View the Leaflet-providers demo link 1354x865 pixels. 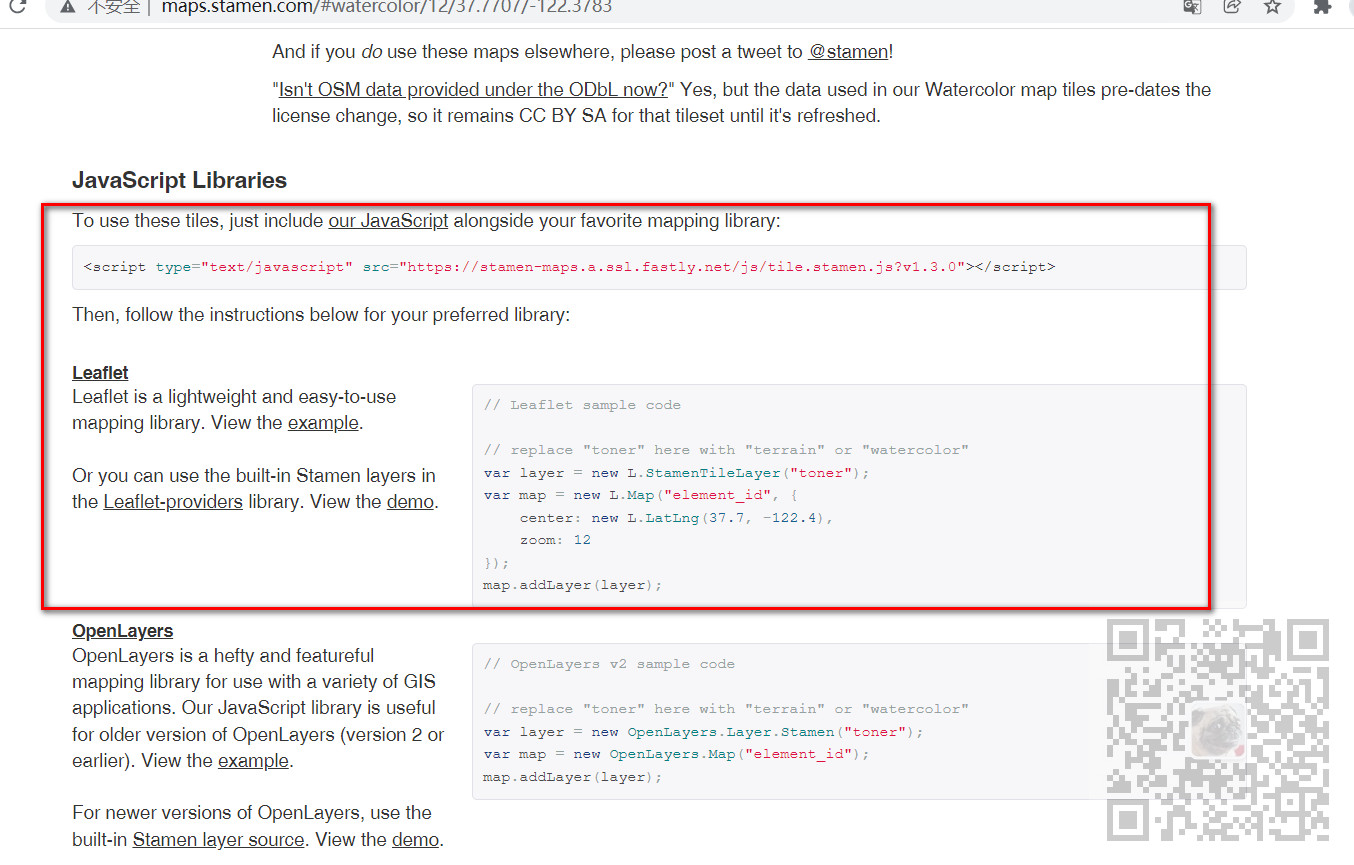point(410,501)
